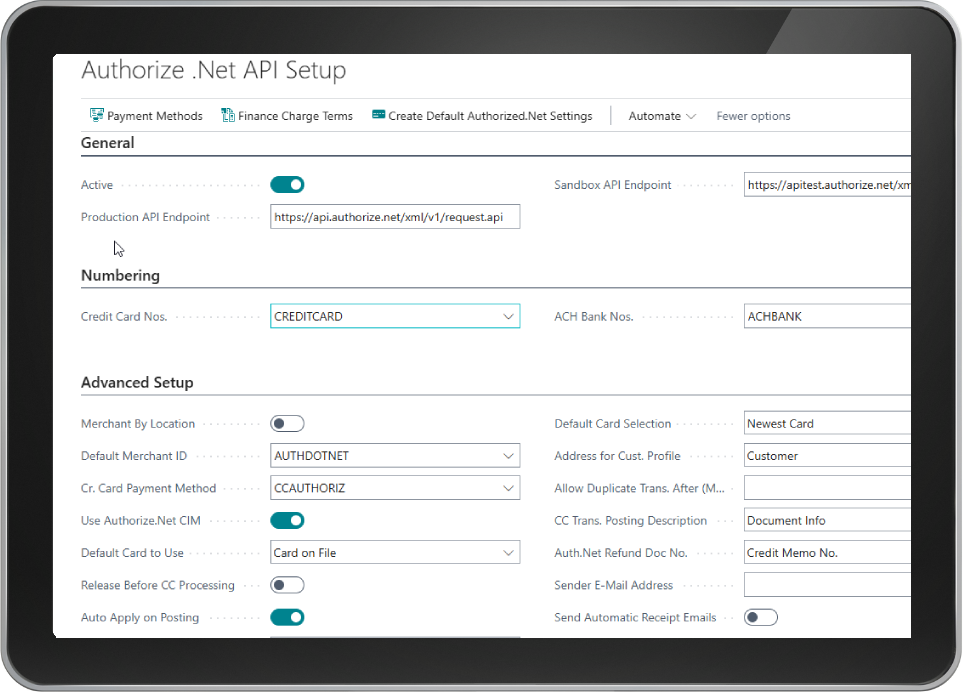Expand the Credit Card Nos. dropdown arrow
Viewport: 963px width, 692px height.
click(x=509, y=316)
